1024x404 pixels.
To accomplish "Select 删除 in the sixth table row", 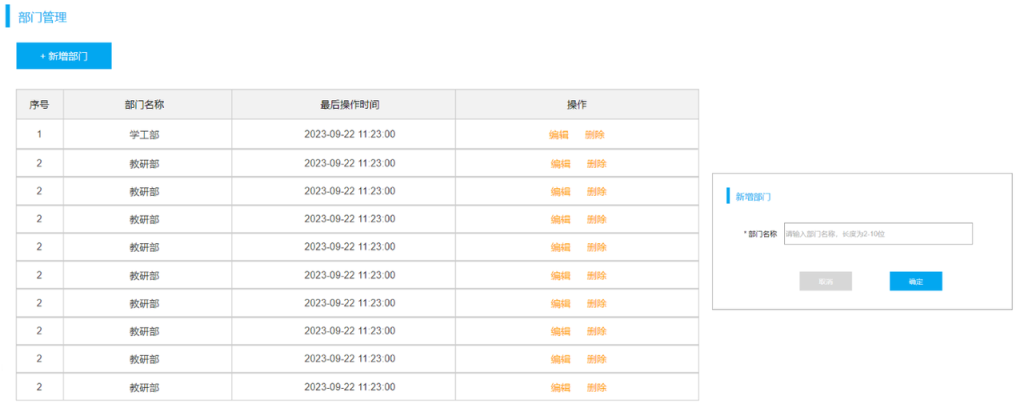I will coord(597,276).
